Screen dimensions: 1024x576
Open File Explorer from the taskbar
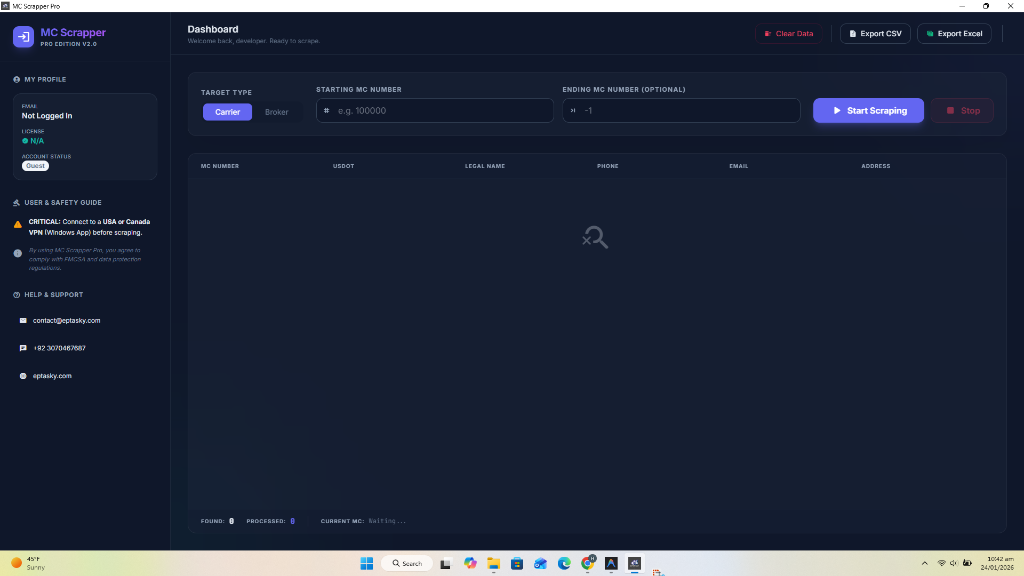pyautogui.click(x=494, y=563)
